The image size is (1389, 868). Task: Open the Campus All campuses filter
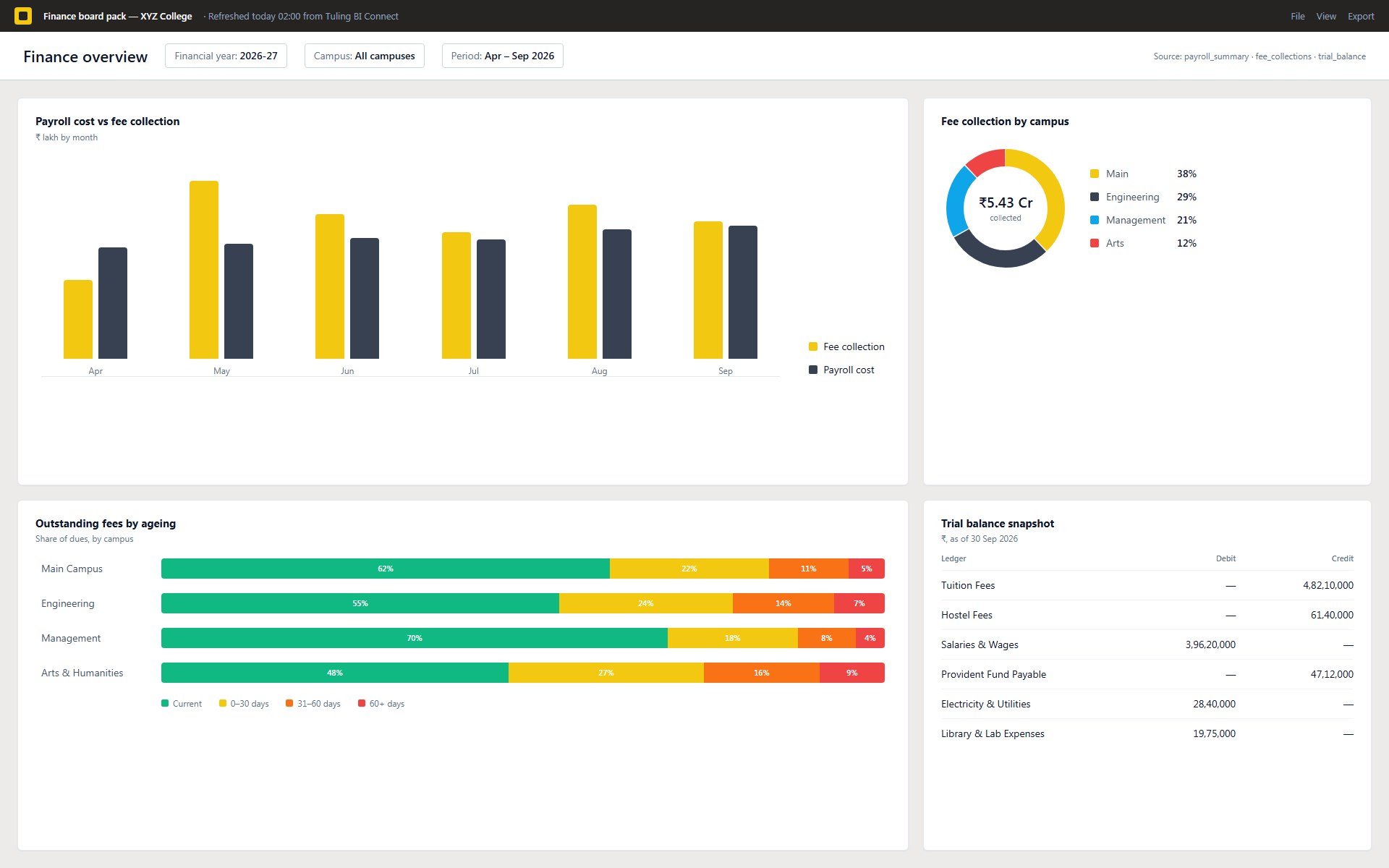click(x=364, y=56)
